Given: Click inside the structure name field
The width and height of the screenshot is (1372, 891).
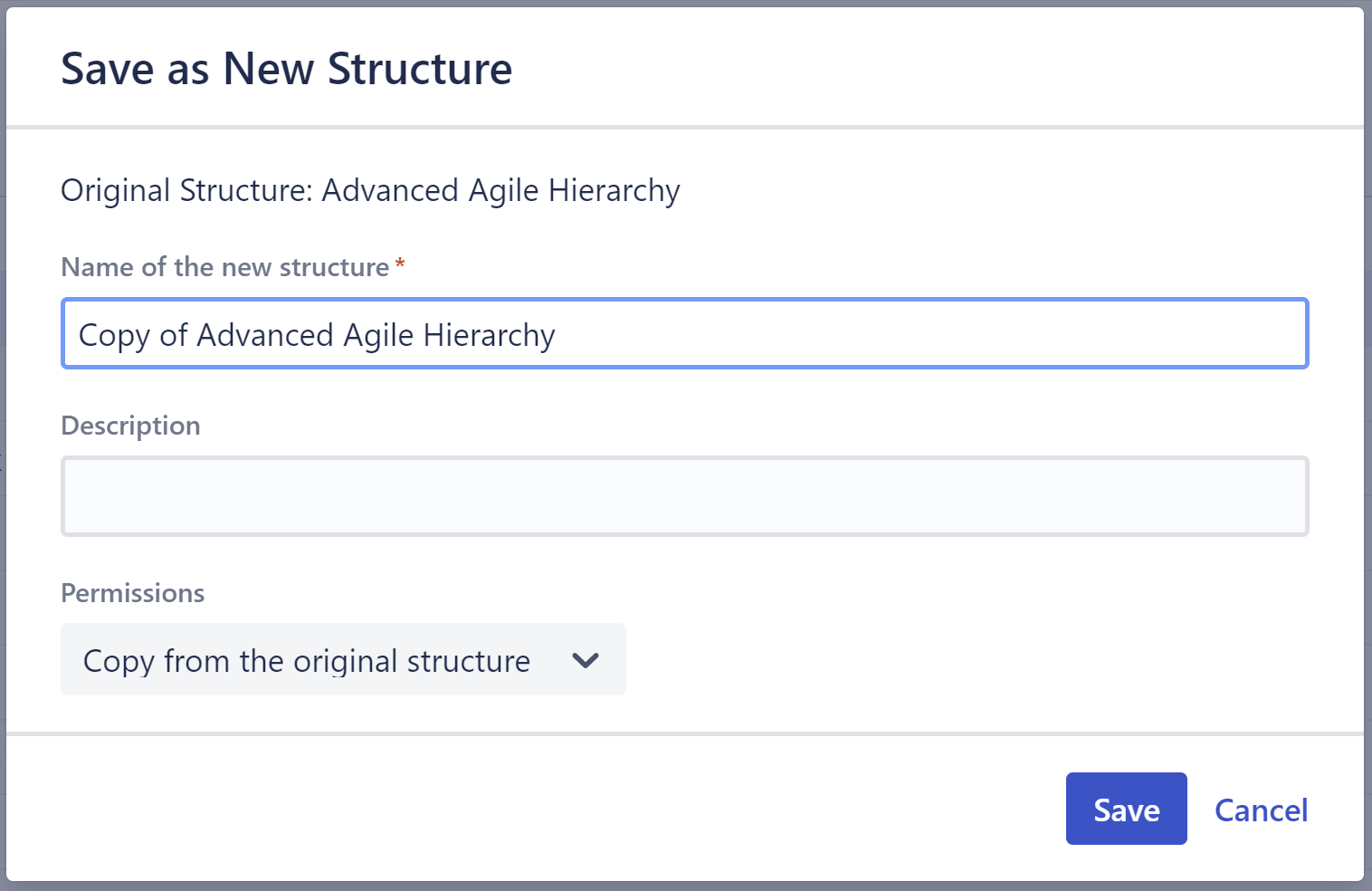Looking at the screenshot, I should coord(684,333).
